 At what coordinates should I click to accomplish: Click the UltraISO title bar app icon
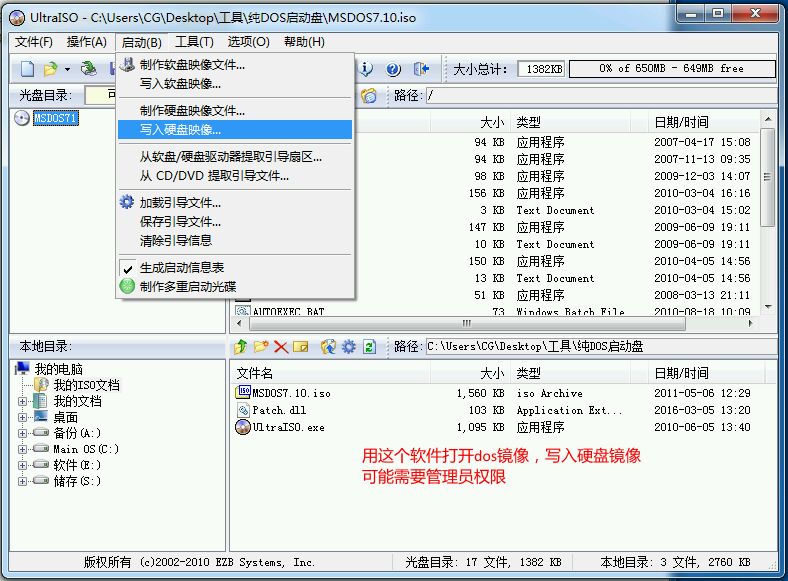(17, 18)
